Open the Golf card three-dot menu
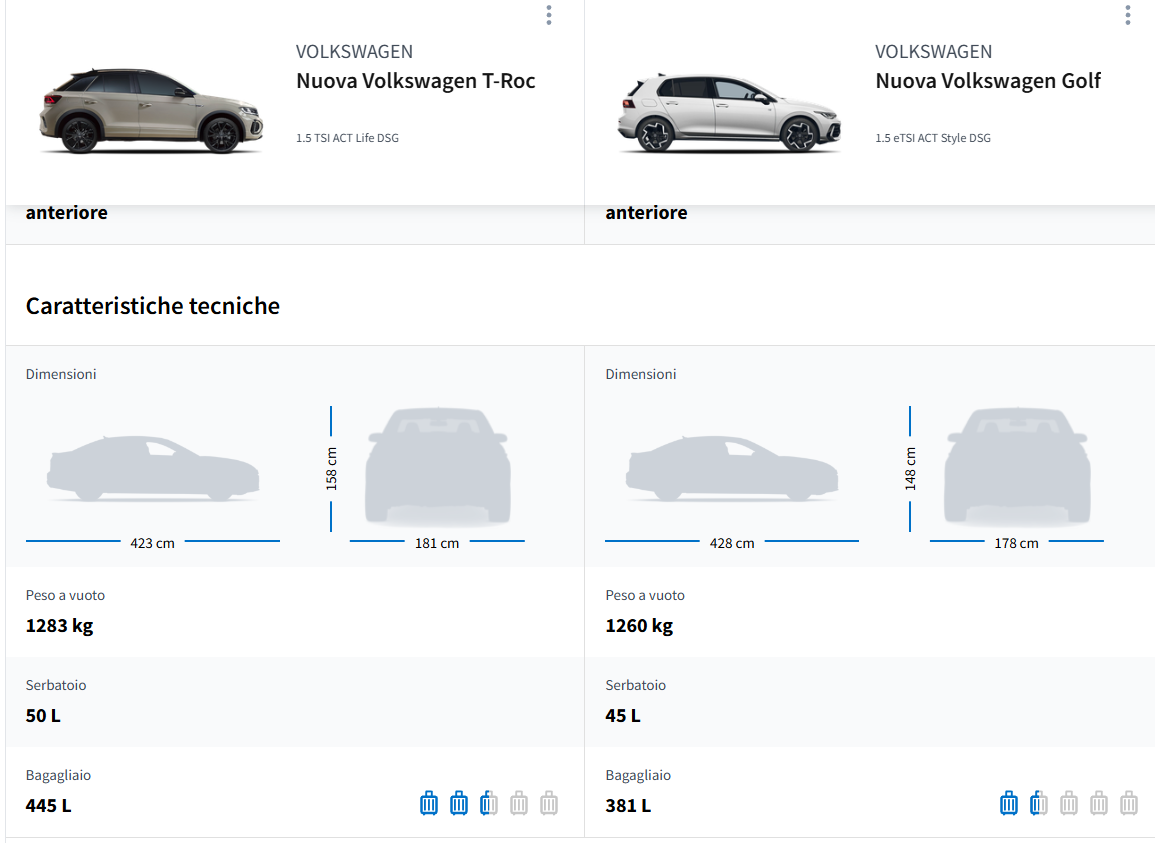1155x843 pixels. click(x=1128, y=15)
